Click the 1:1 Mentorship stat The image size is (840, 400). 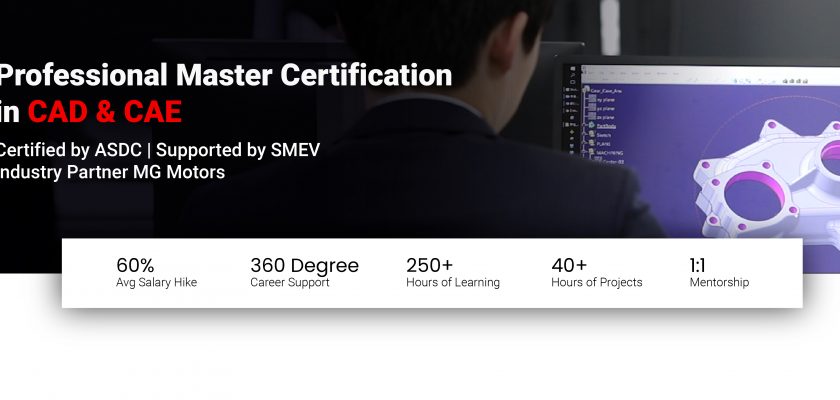coord(719,273)
